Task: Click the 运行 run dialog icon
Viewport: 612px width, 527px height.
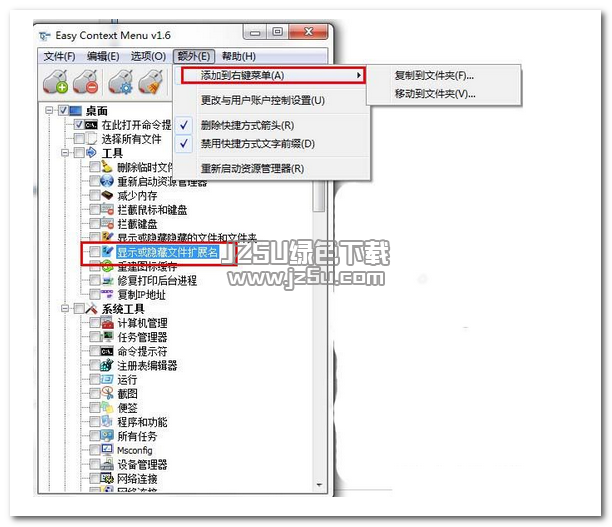Action: 107,379
